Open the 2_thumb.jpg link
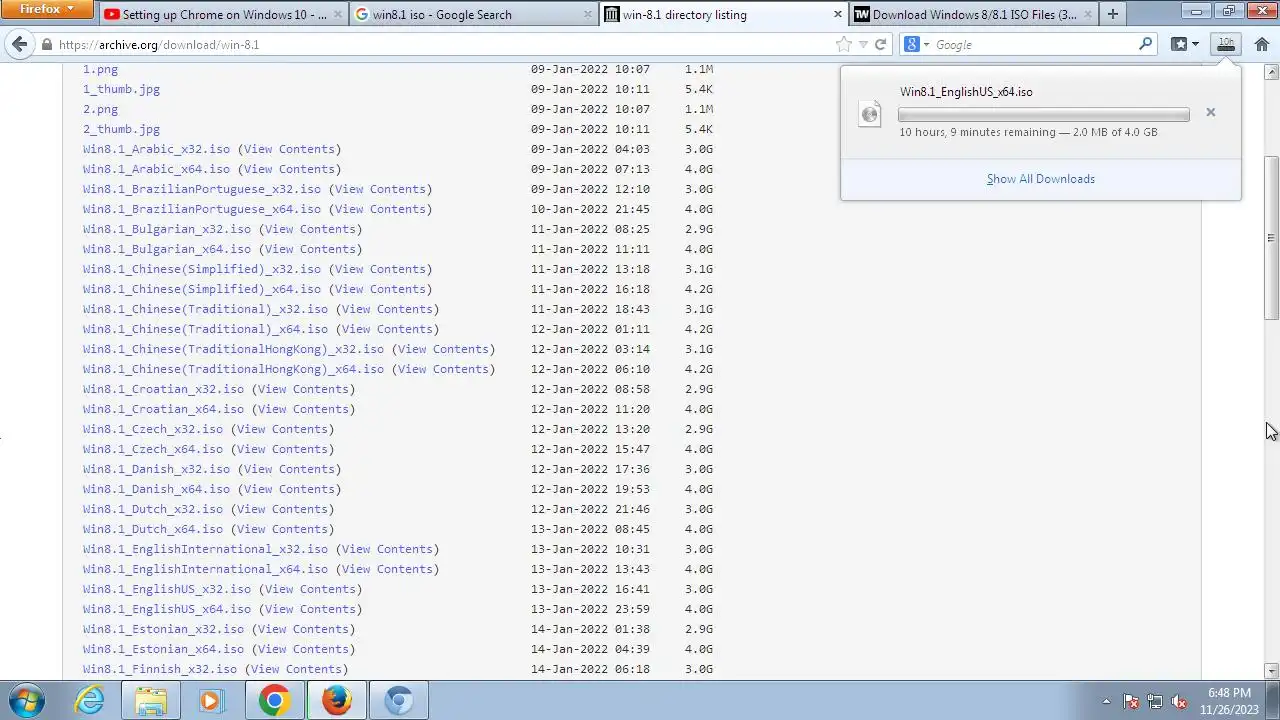Viewport: 1280px width, 720px height. [x=121, y=129]
